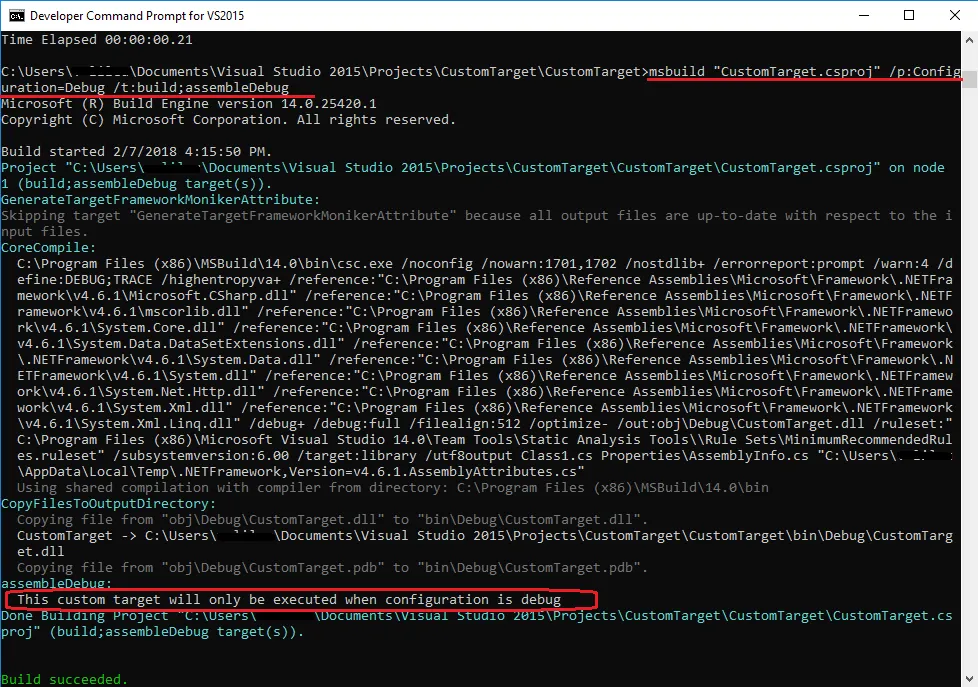
Task: Click 'Microsoft (R) Build Engine version 14.0.25420.1'
Action: point(189,104)
